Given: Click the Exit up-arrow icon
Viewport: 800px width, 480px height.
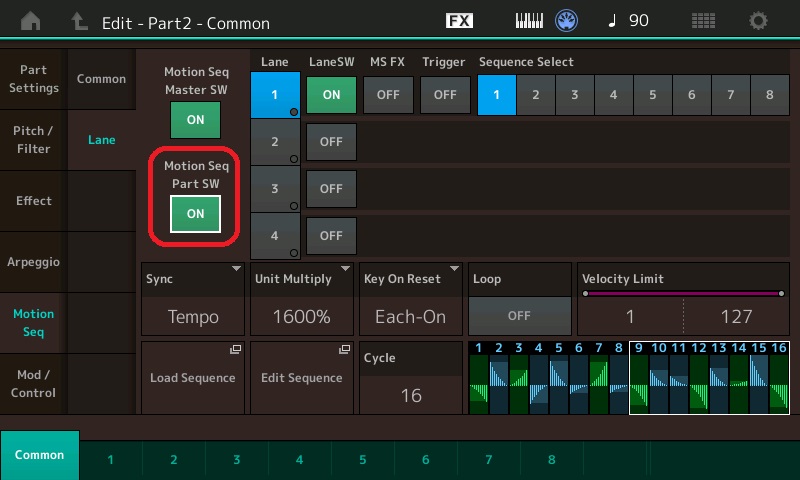Looking at the screenshot, I should click(79, 21).
